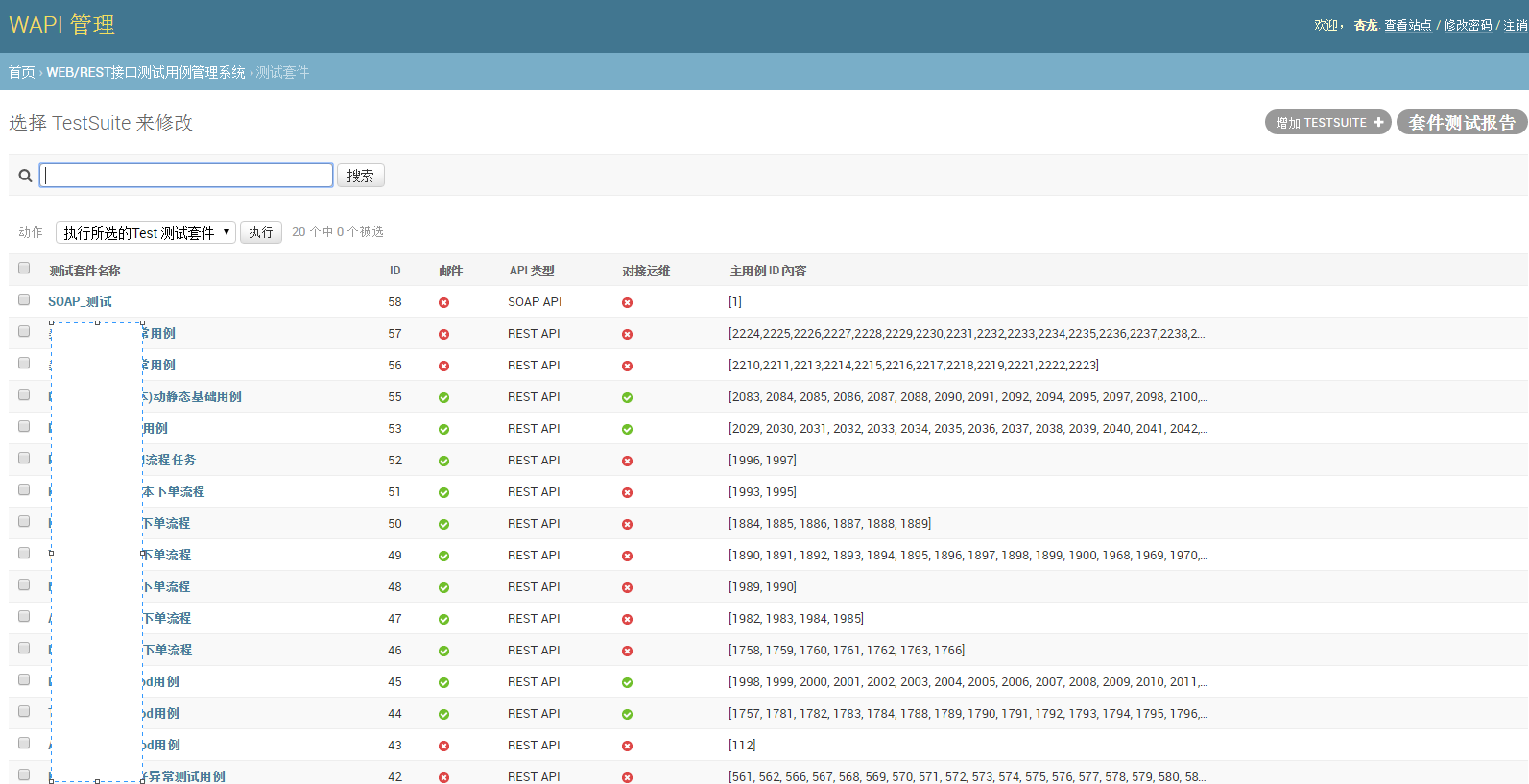Click the 增加 TESTSUITE button
Screen dimensions: 1529x784
[x=1328, y=122]
